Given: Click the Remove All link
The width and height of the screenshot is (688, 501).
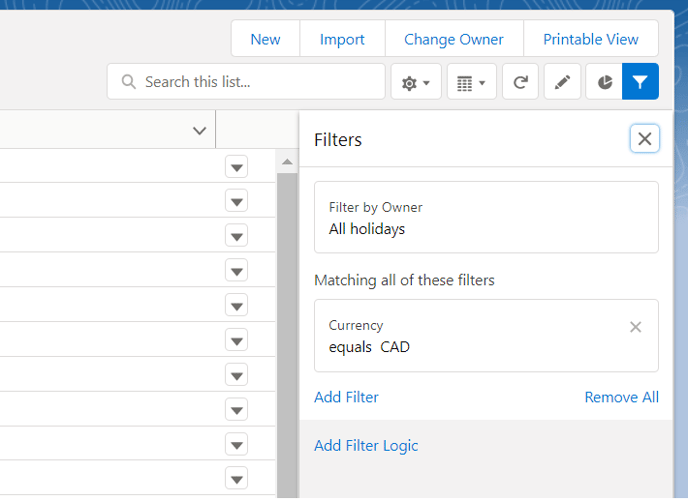Looking at the screenshot, I should pyautogui.click(x=621, y=397).
